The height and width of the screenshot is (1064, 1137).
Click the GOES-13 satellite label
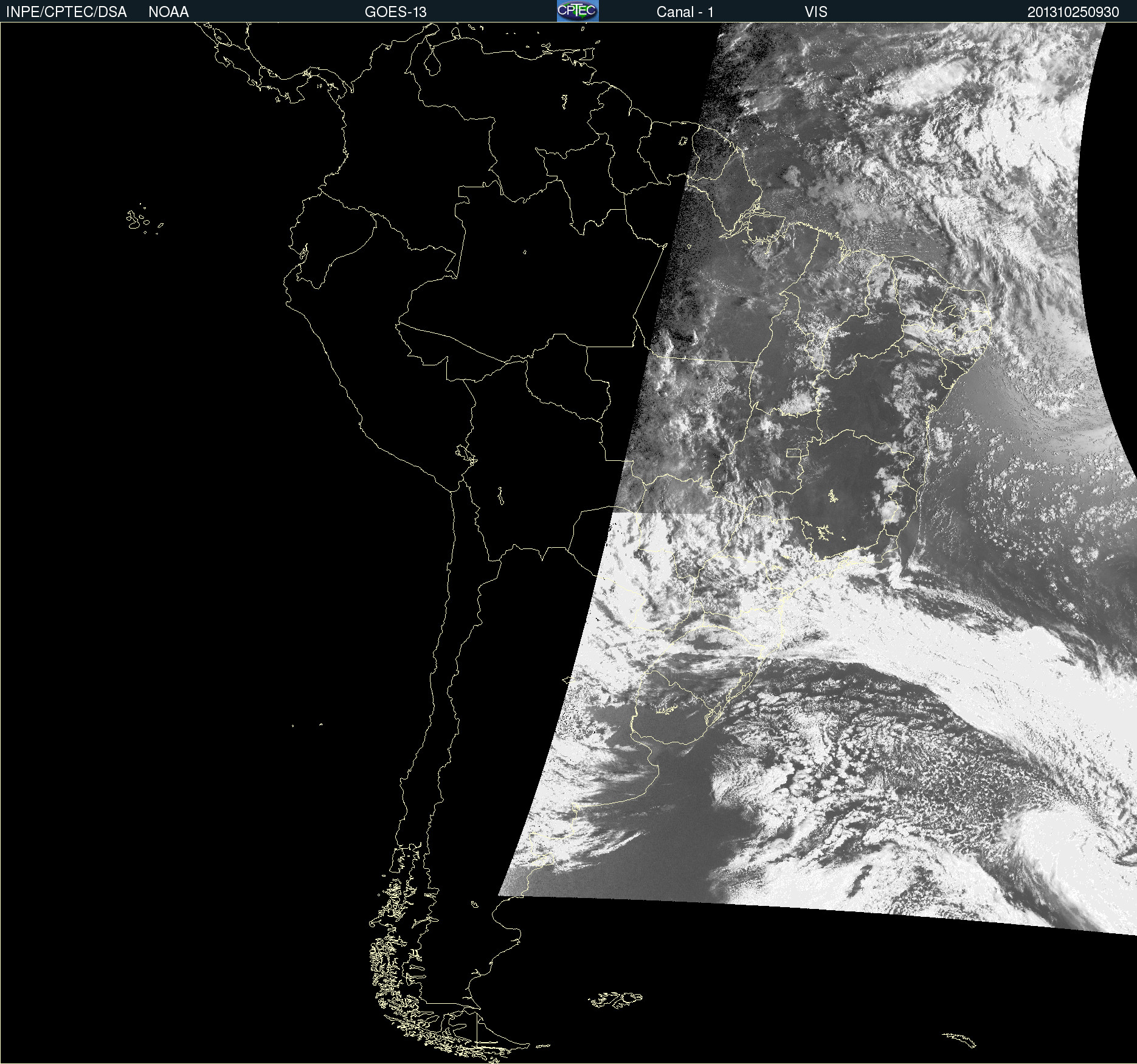396,12
